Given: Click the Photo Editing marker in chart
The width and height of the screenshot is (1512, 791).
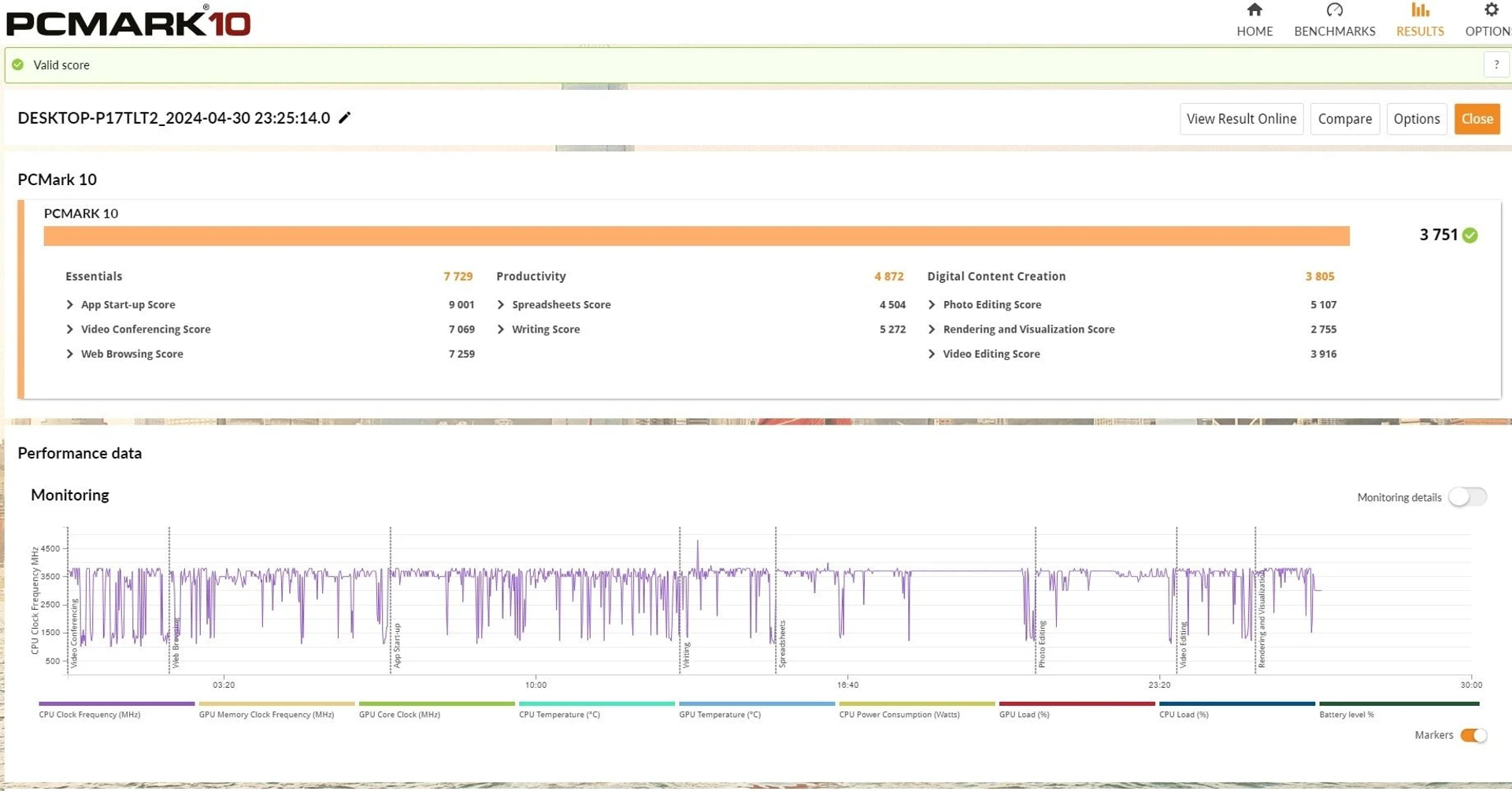Looking at the screenshot, I should tap(1042, 644).
